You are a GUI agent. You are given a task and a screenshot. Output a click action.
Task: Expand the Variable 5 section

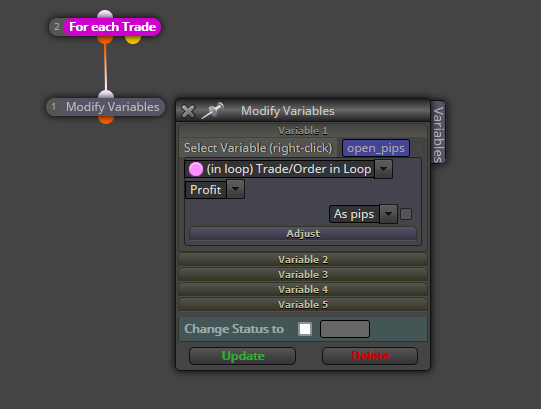point(303,305)
